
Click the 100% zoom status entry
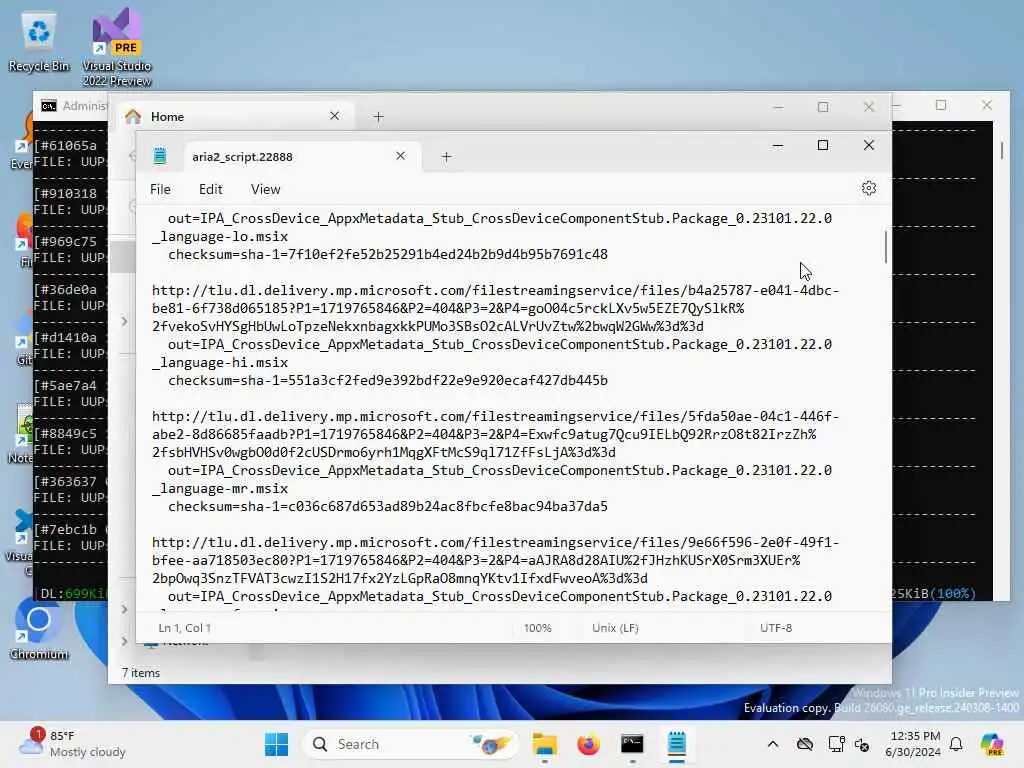point(537,628)
